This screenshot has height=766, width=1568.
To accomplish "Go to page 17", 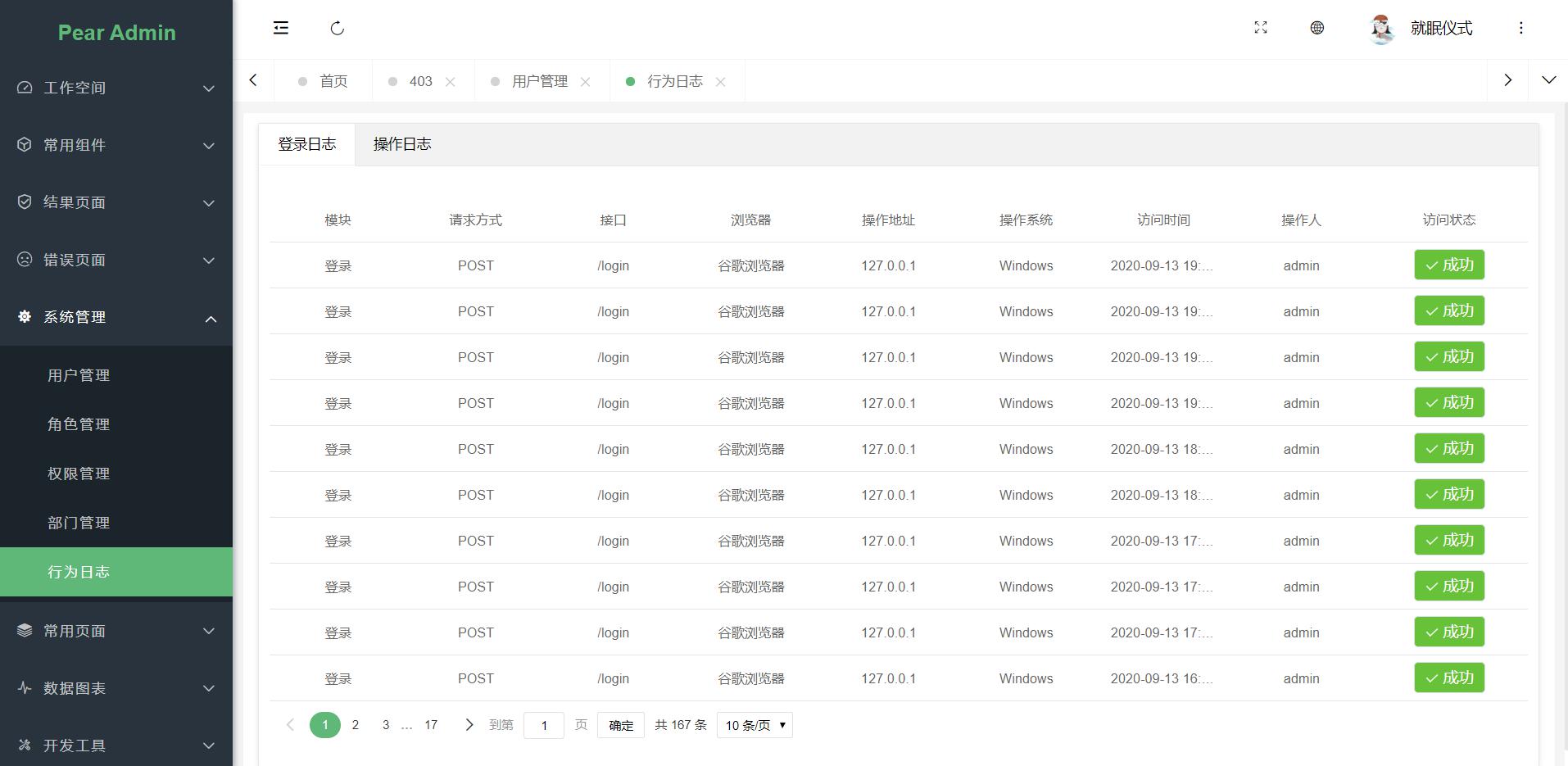I will click(431, 725).
